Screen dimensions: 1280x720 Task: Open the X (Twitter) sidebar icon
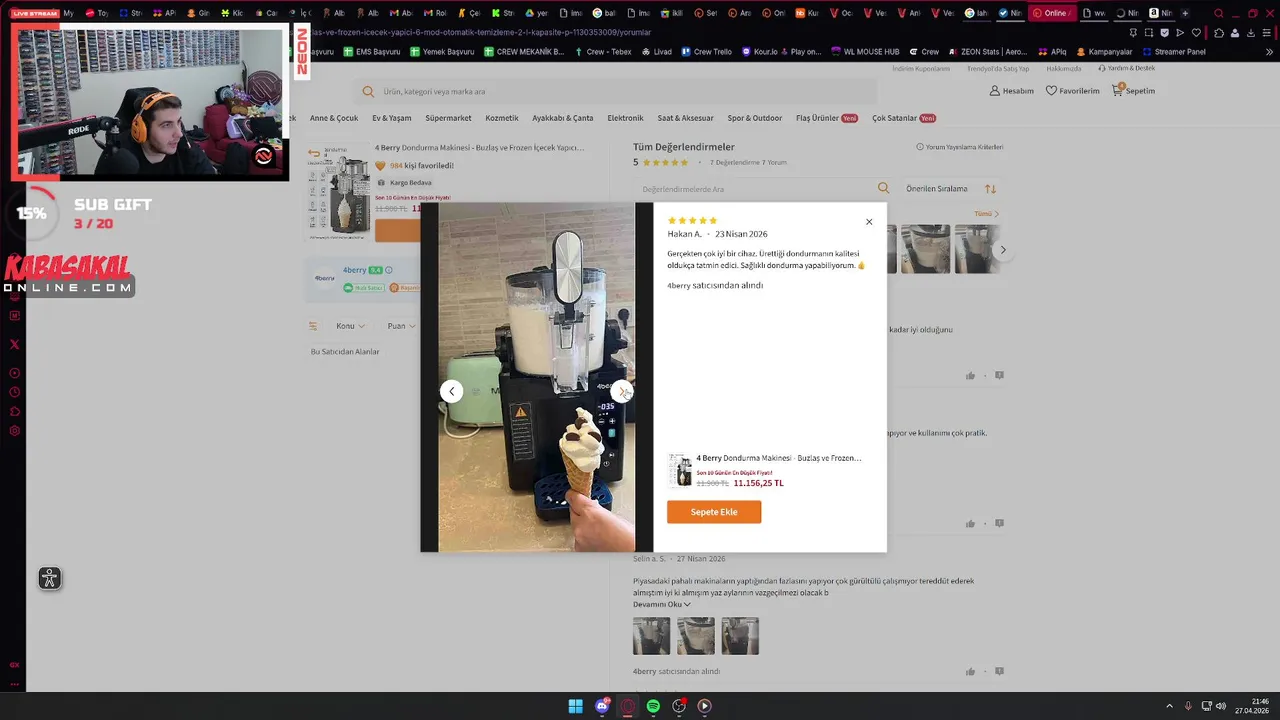[x=14, y=344]
